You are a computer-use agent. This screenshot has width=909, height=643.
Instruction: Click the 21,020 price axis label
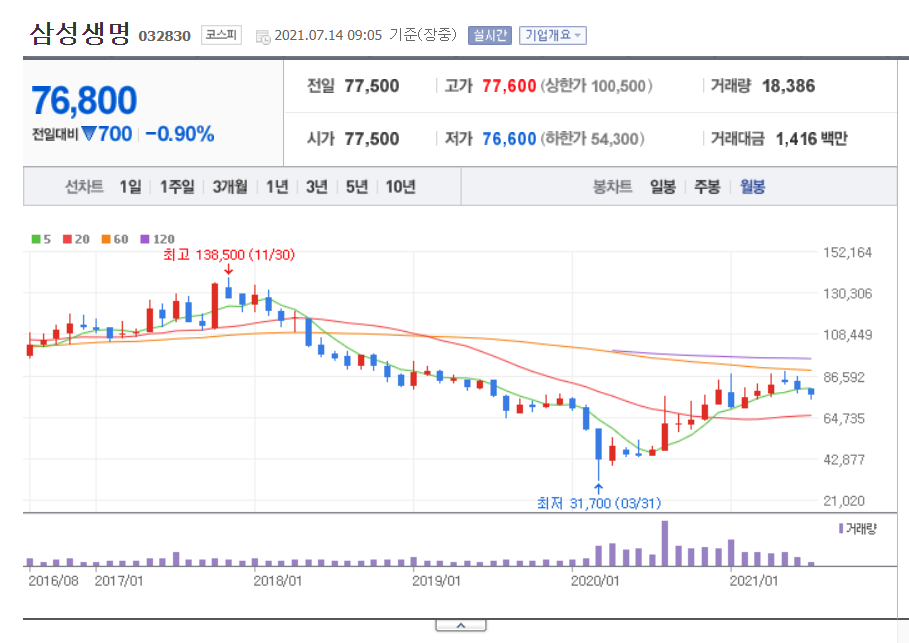coord(844,500)
